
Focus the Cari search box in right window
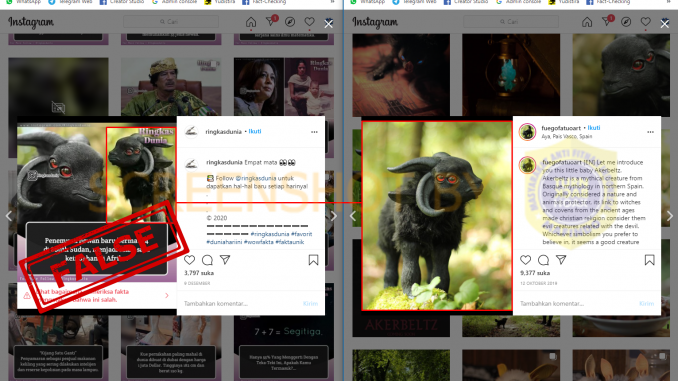click(x=511, y=22)
